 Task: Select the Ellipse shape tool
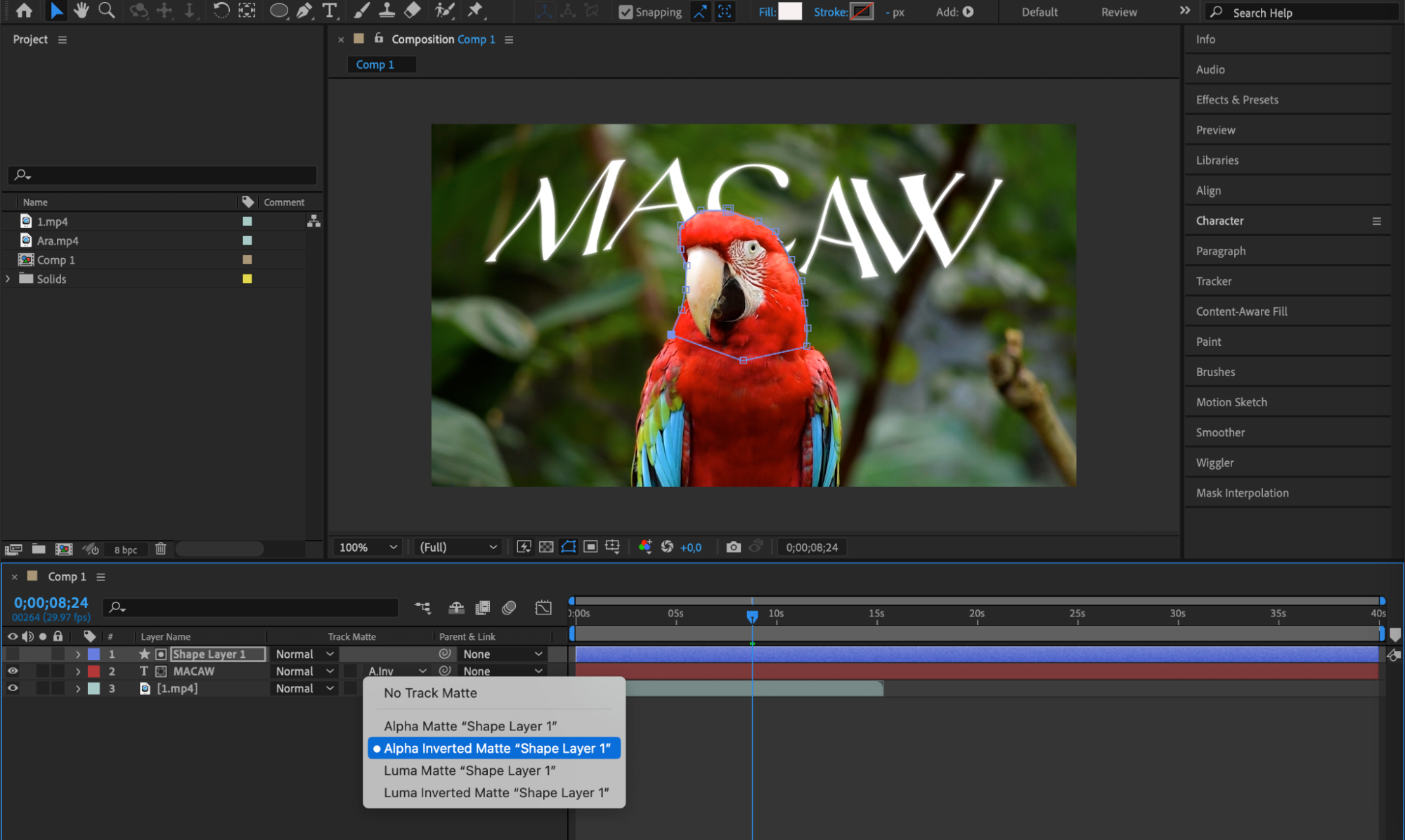(x=278, y=11)
